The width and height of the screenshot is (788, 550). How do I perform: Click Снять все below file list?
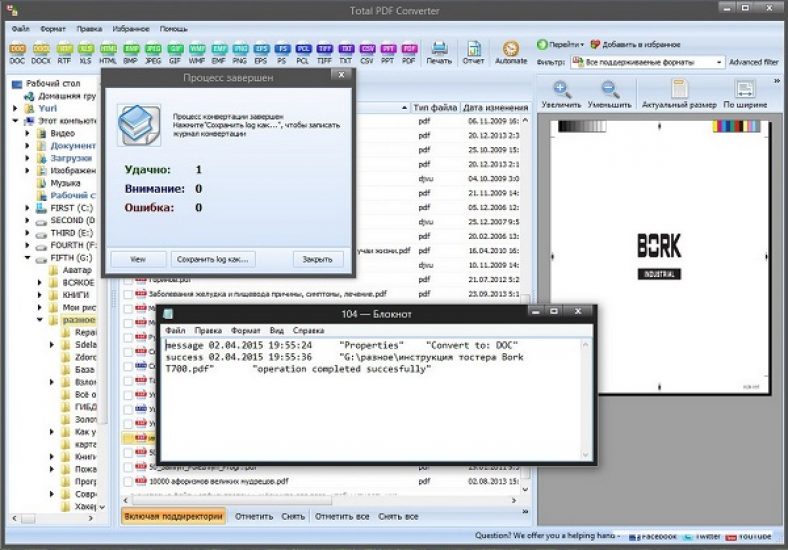[x=398, y=516]
